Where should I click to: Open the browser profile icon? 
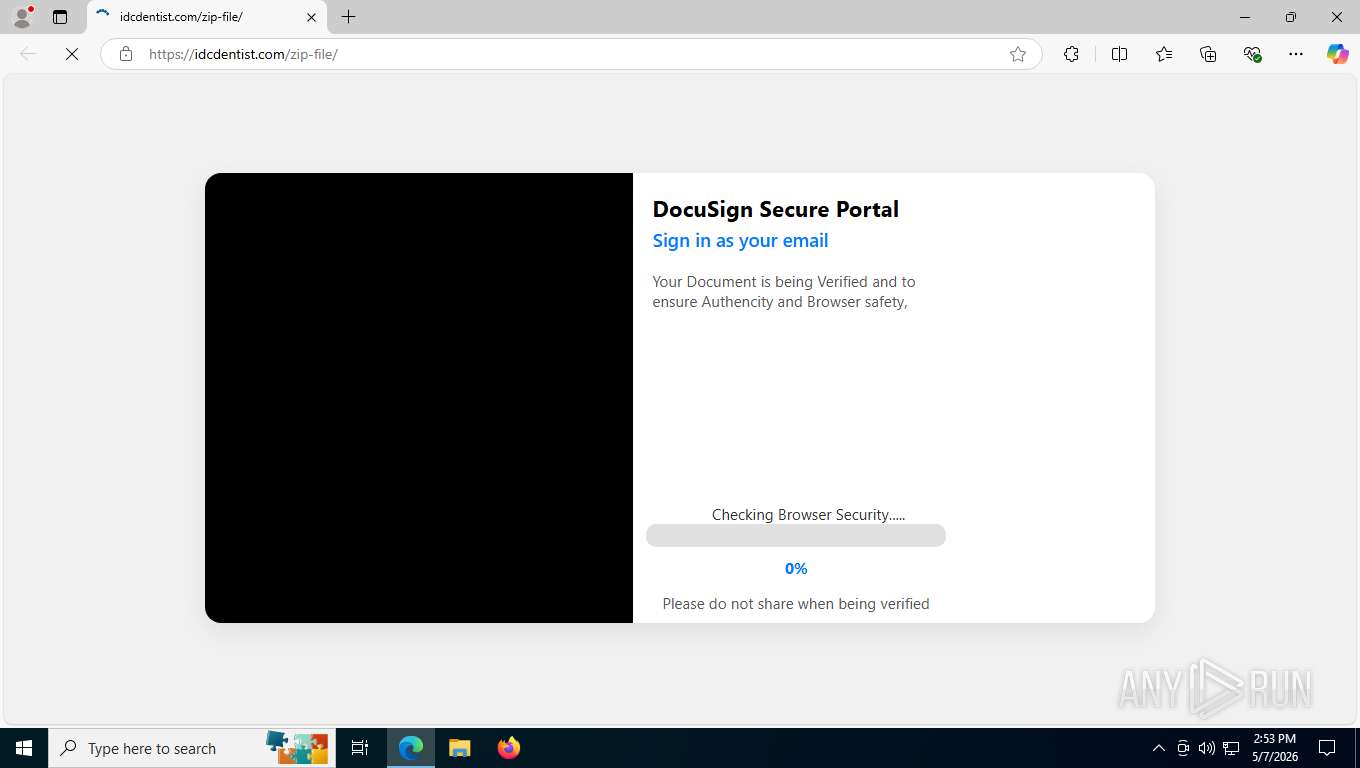[x=22, y=17]
